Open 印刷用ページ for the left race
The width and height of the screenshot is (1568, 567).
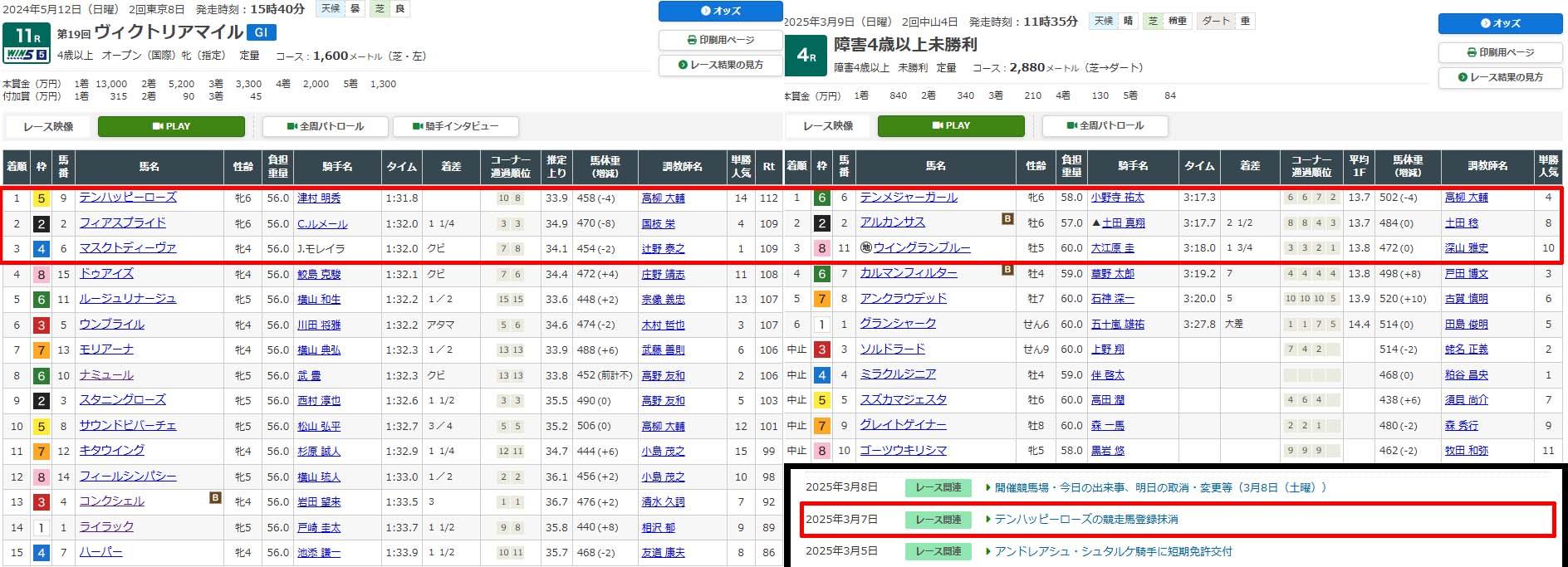[x=720, y=40]
